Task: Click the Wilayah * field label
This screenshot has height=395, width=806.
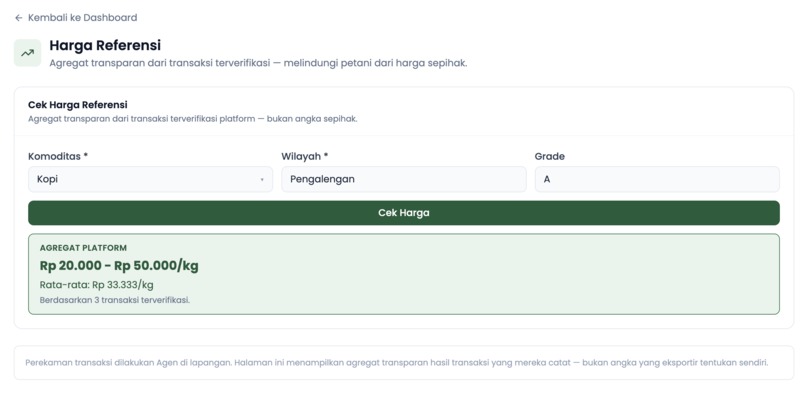Action: 304,156
